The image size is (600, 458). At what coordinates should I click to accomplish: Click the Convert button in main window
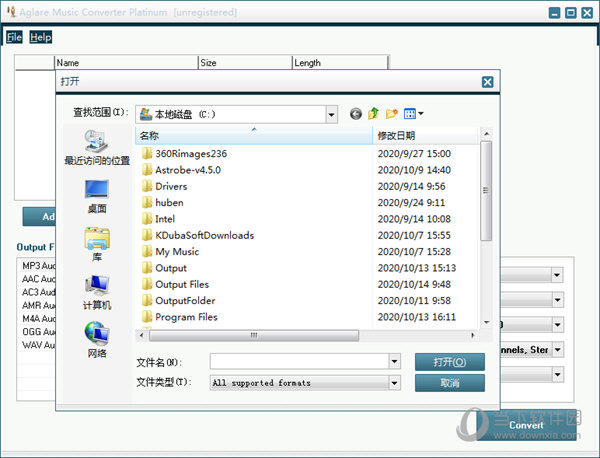[x=527, y=425]
